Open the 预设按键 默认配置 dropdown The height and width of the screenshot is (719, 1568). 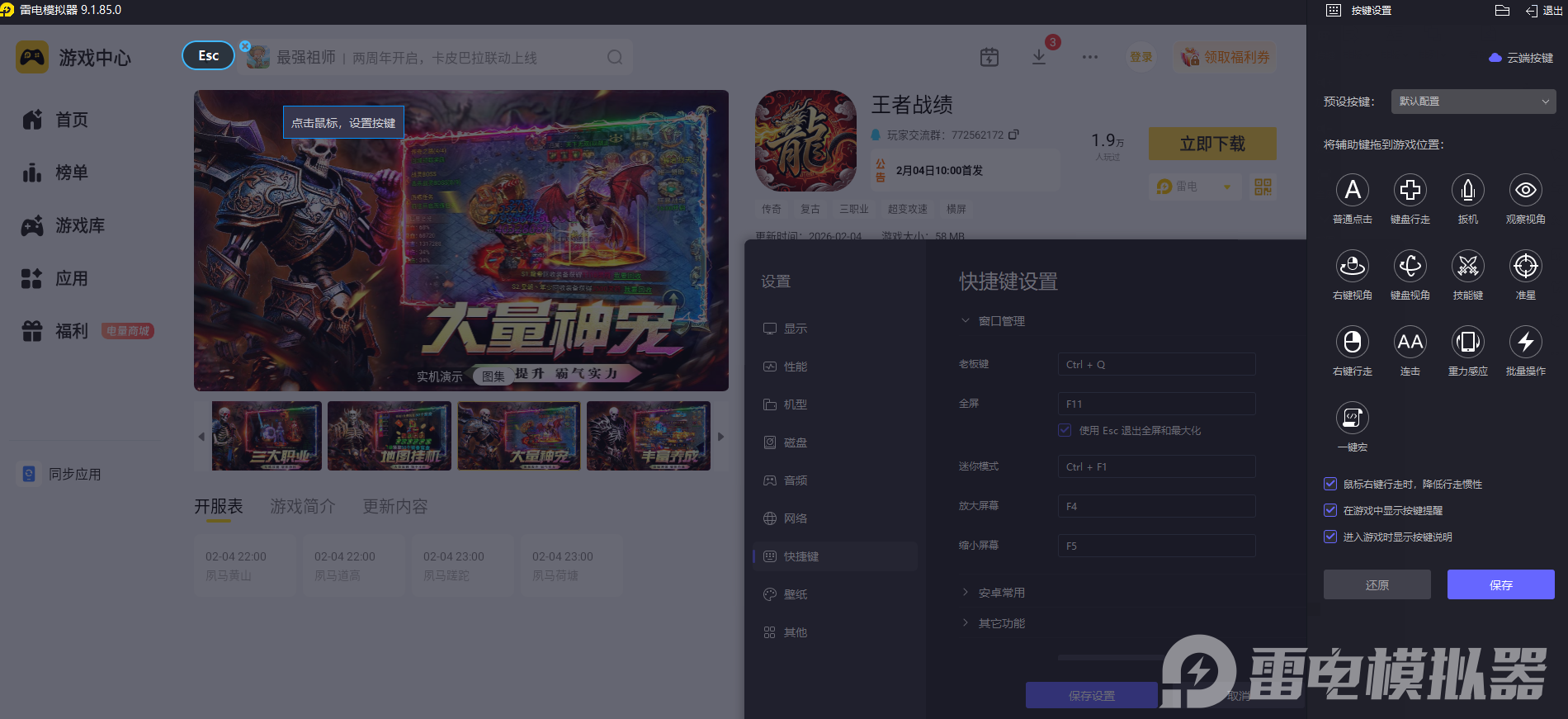pyautogui.click(x=1473, y=102)
